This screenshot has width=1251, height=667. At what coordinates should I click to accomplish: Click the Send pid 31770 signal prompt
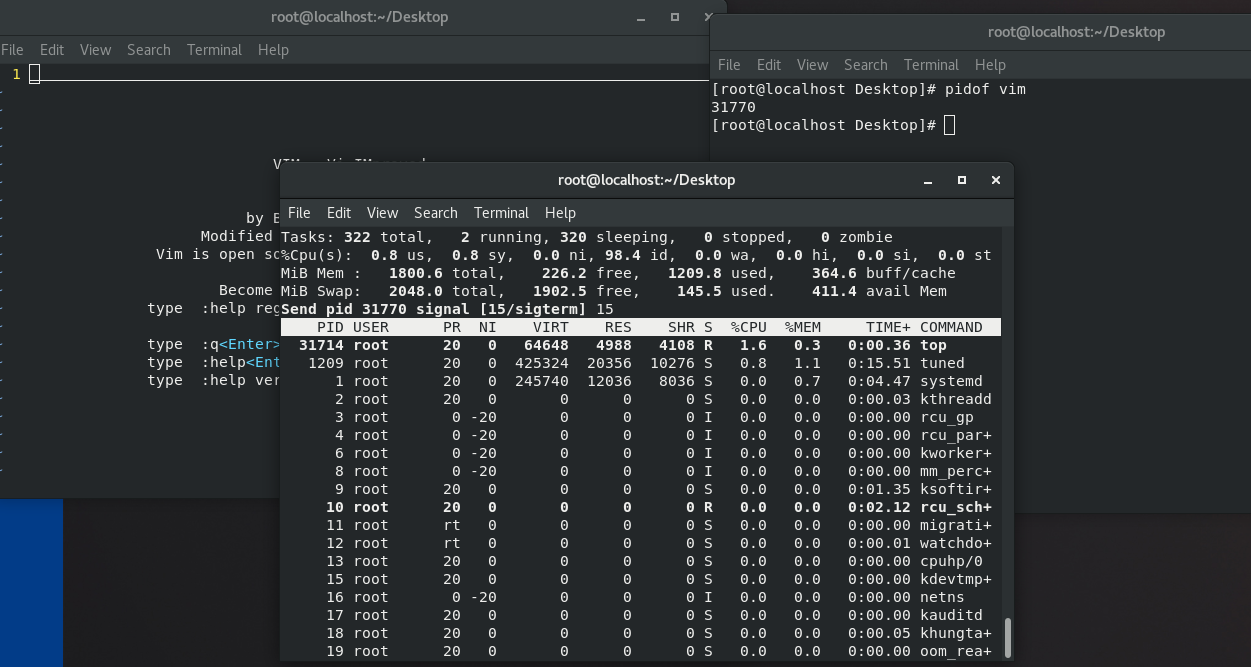448,309
